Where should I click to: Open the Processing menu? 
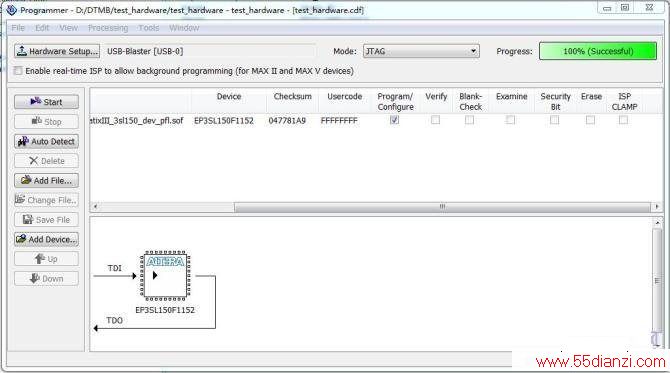[108, 28]
